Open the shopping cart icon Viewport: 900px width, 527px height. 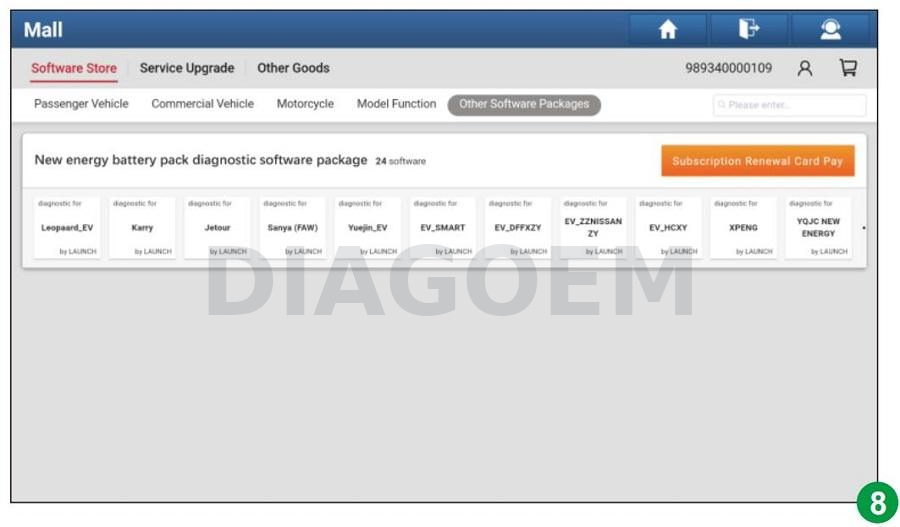coord(848,68)
